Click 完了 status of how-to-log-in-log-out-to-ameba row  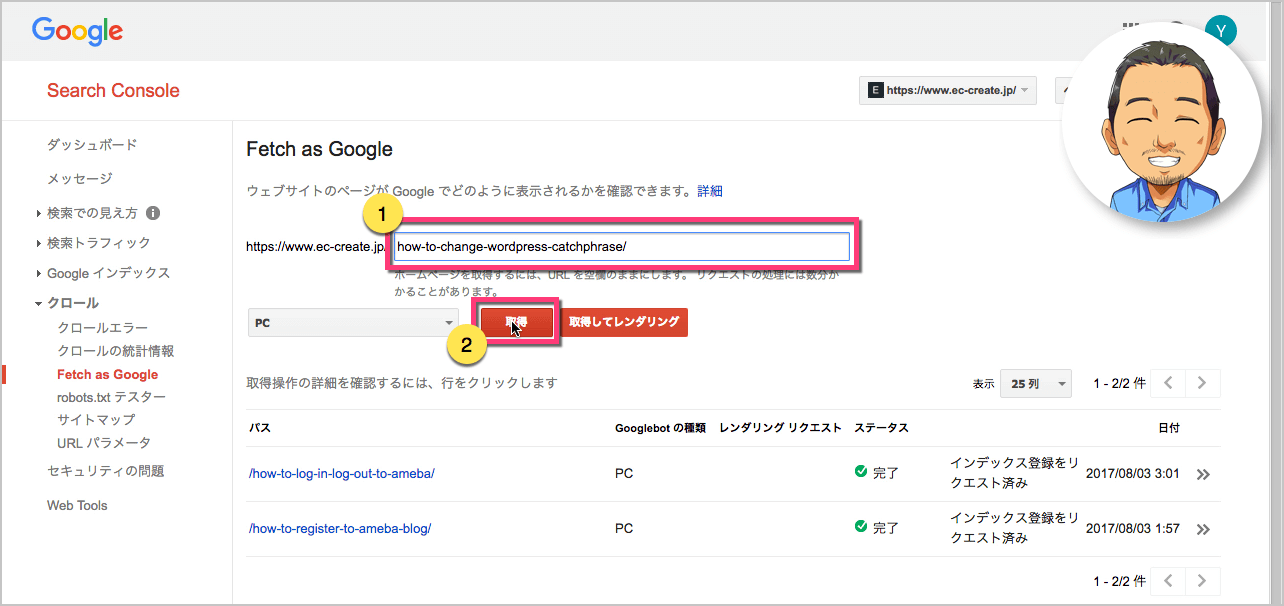(877, 473)
